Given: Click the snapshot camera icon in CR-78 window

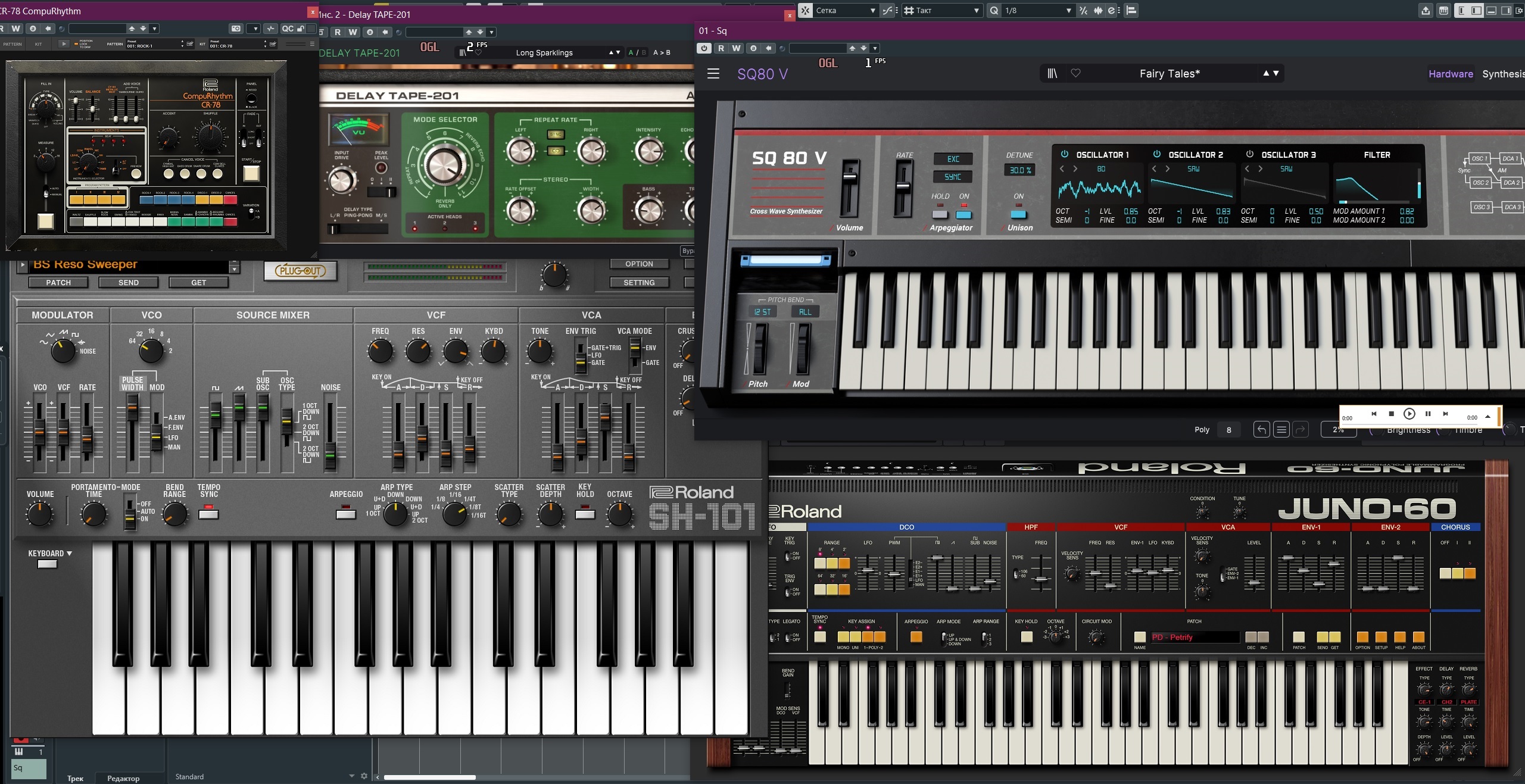Looking at the screenshot, I should tap(236, 29).
